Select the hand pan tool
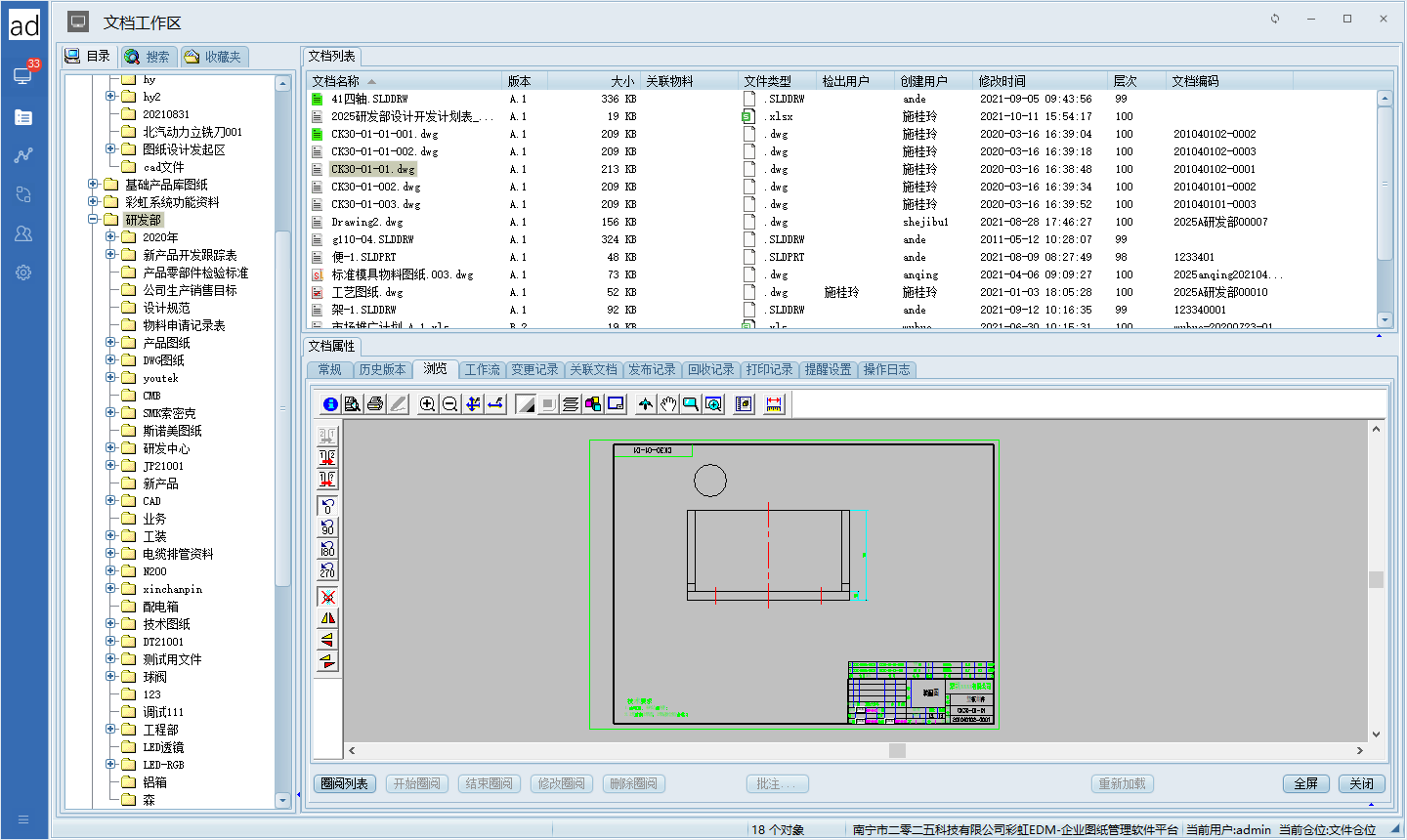Image resolution: width=1407 pixels, height=840 pixels. tap(668, 404)
